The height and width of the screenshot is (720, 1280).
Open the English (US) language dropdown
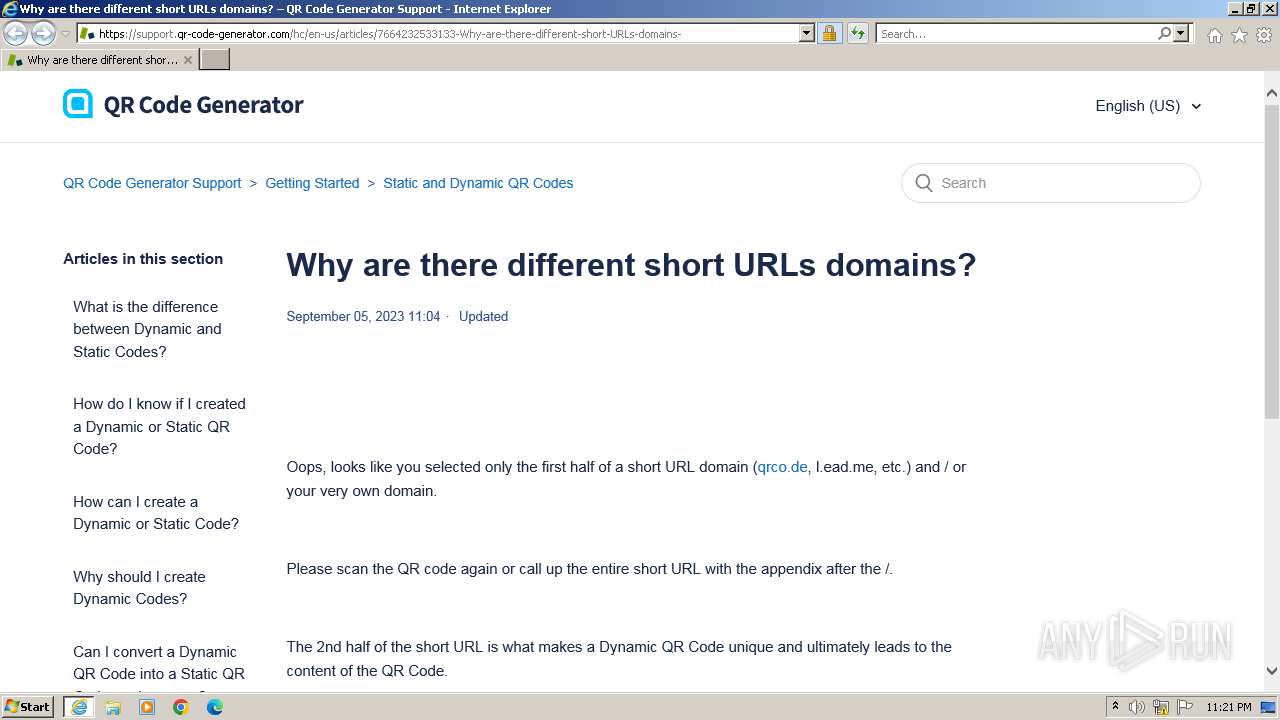1148,106
